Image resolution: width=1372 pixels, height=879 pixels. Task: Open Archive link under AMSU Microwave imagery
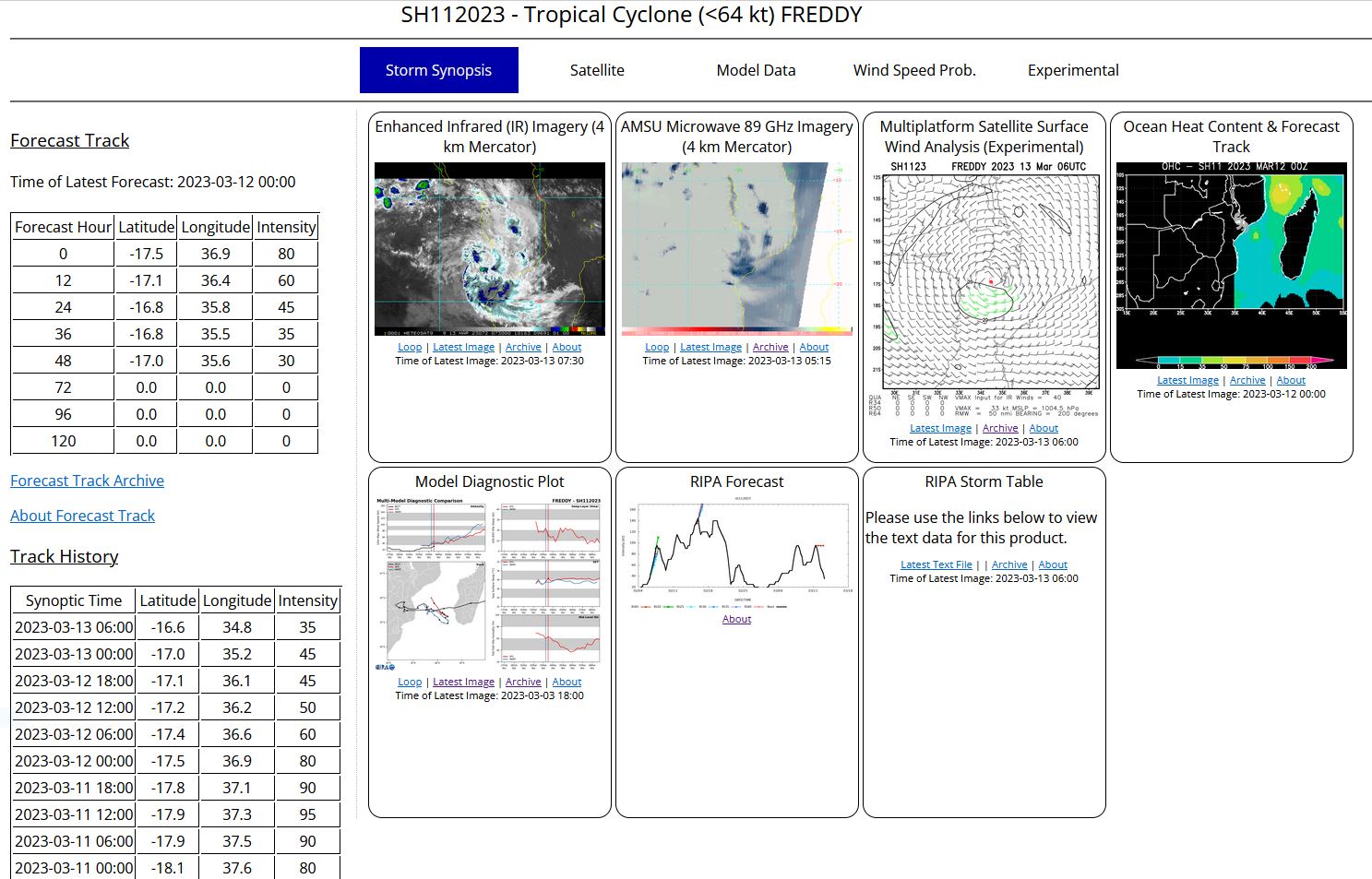(x=770, y=347)
